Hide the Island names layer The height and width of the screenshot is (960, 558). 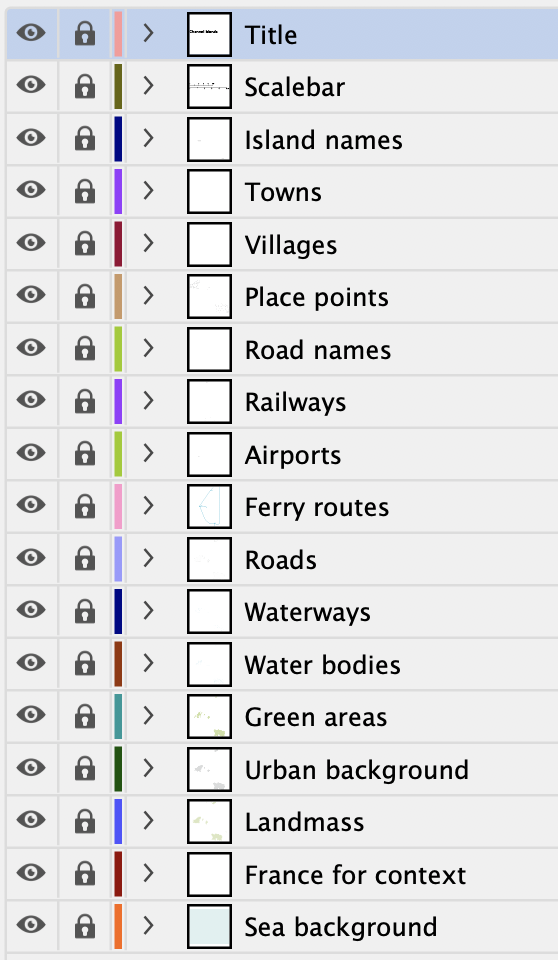(x=31, y=137)
